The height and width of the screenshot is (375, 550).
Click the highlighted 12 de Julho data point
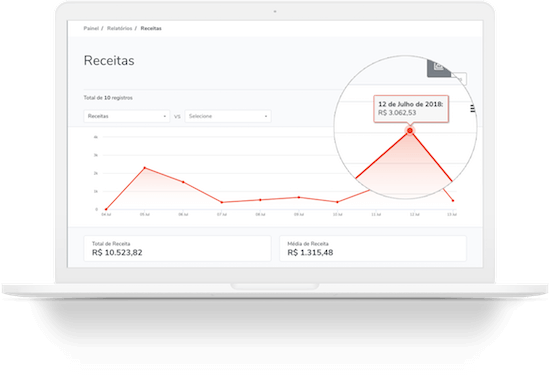[410, 130]
